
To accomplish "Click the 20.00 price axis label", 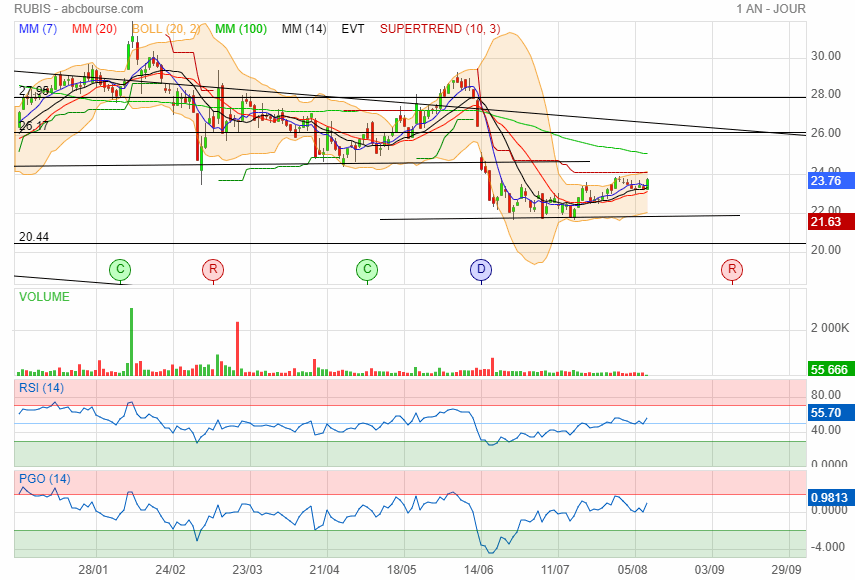I will pos(826,250).
